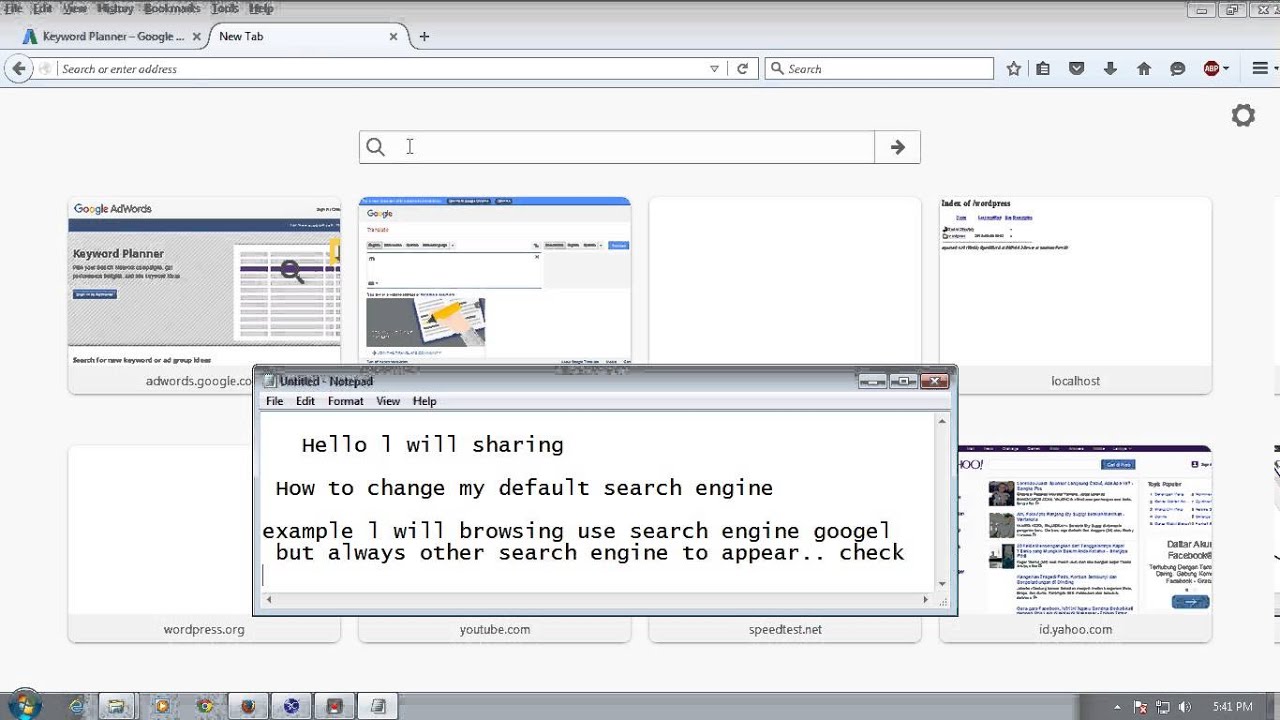Click the 'How to change my default search engine' line
The height and width of the screenshot is (720, 1280).
pyautogui.click(x=524, y=488)
